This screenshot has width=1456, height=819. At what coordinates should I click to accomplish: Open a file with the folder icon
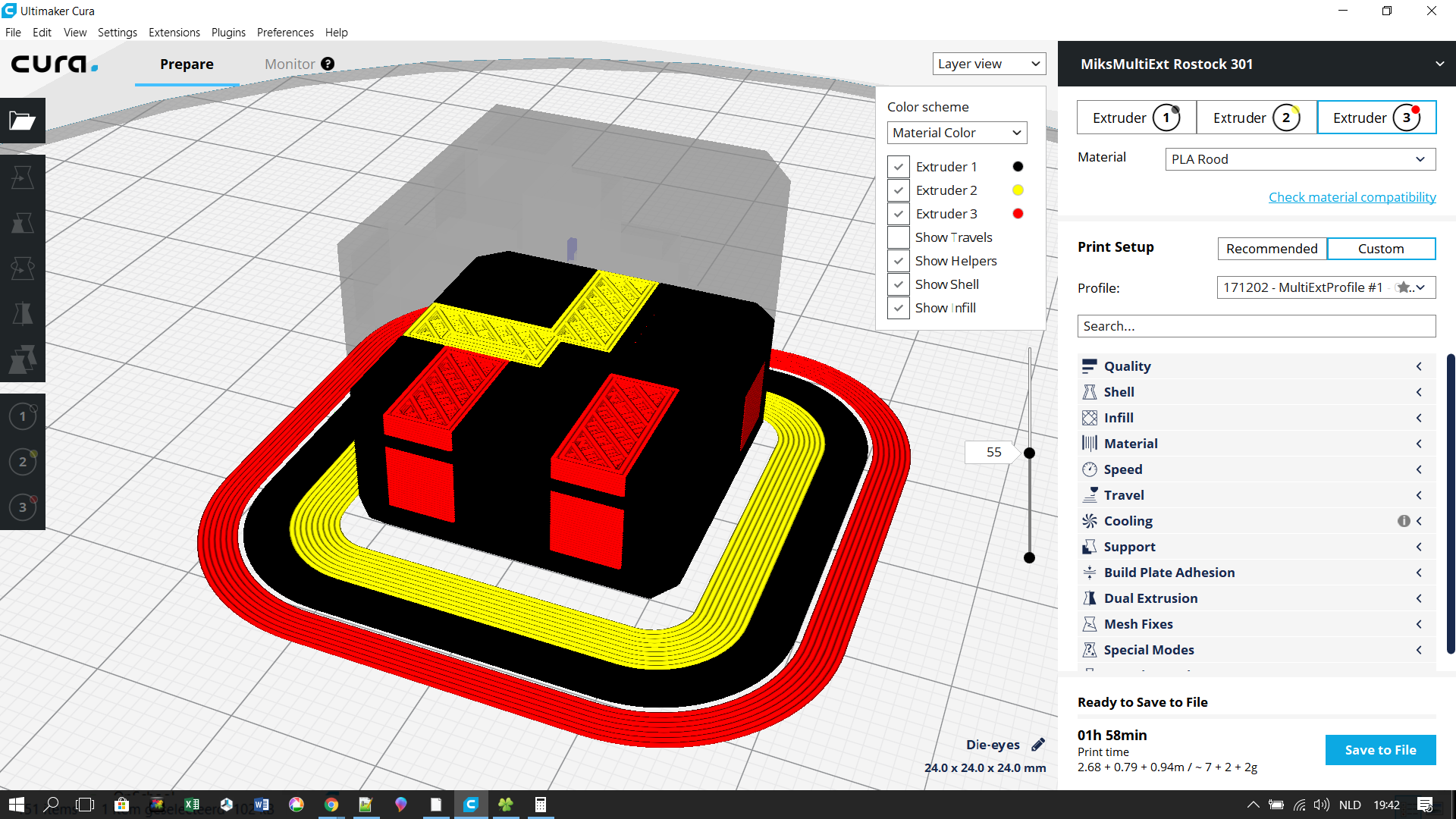click(x=23, y=121)
